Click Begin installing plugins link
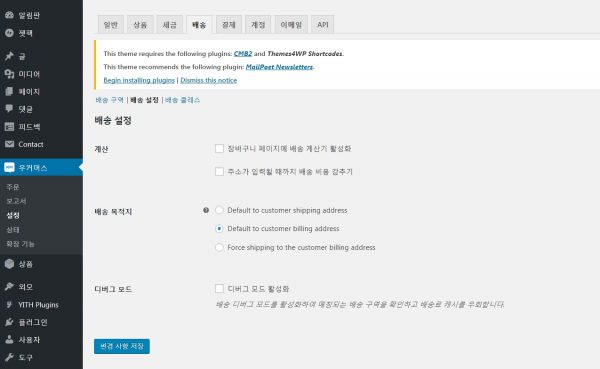This screenshot has height=369, width=600. (x=139, y=80)
